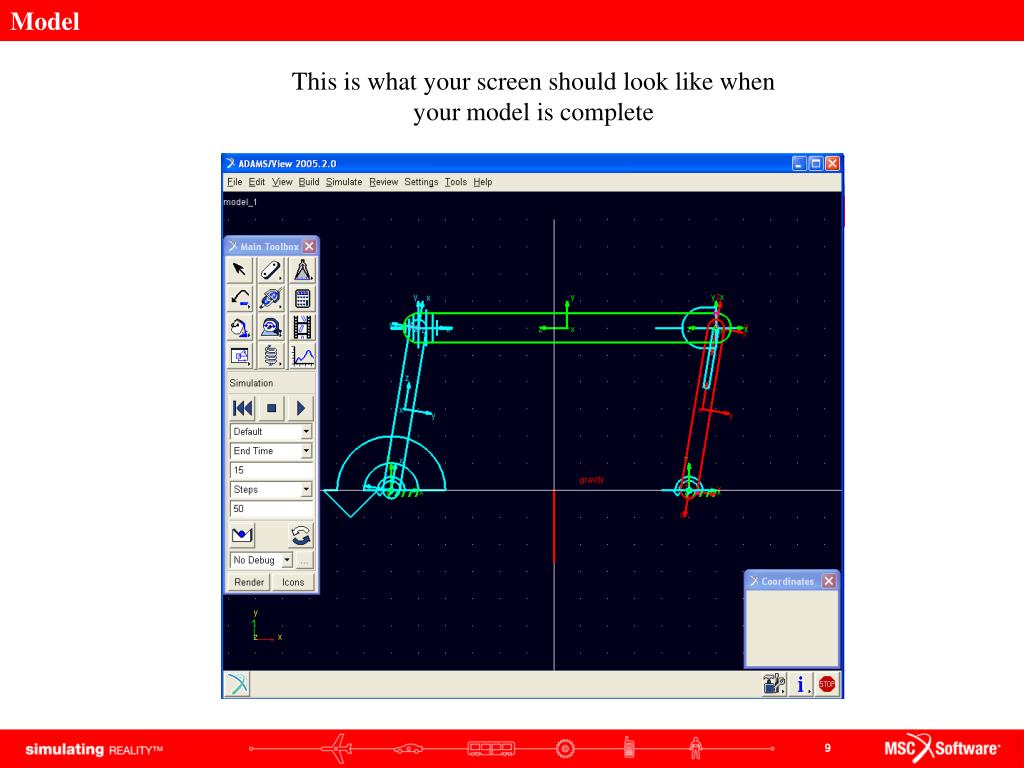This screenshot has width=1024, height=768.
Task: Click the Simulation label in toolbox
Action: (251, 383)
